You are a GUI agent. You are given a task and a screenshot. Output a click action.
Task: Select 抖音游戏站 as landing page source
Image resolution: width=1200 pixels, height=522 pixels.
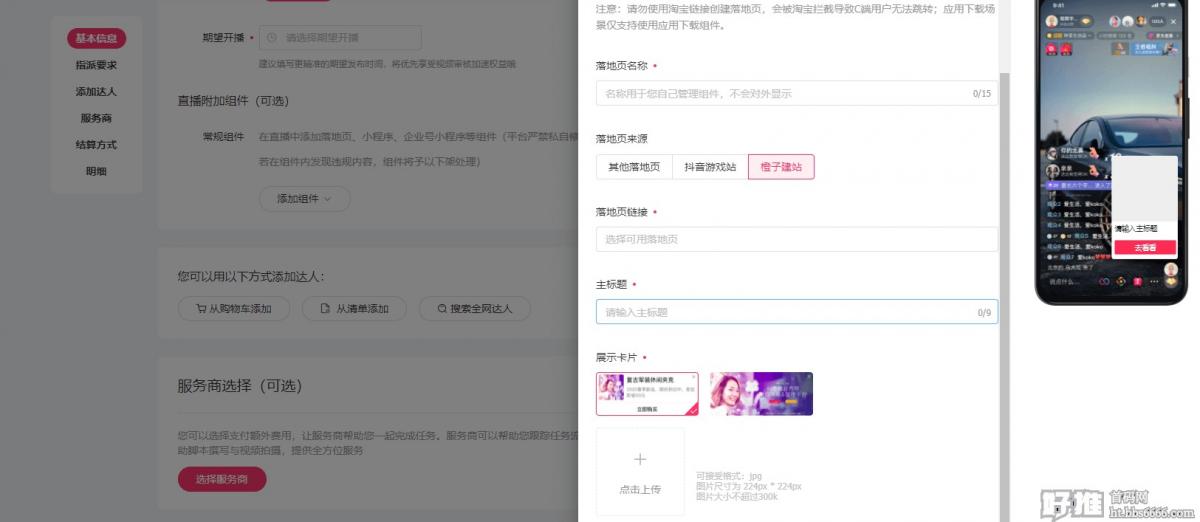(710, 167)
